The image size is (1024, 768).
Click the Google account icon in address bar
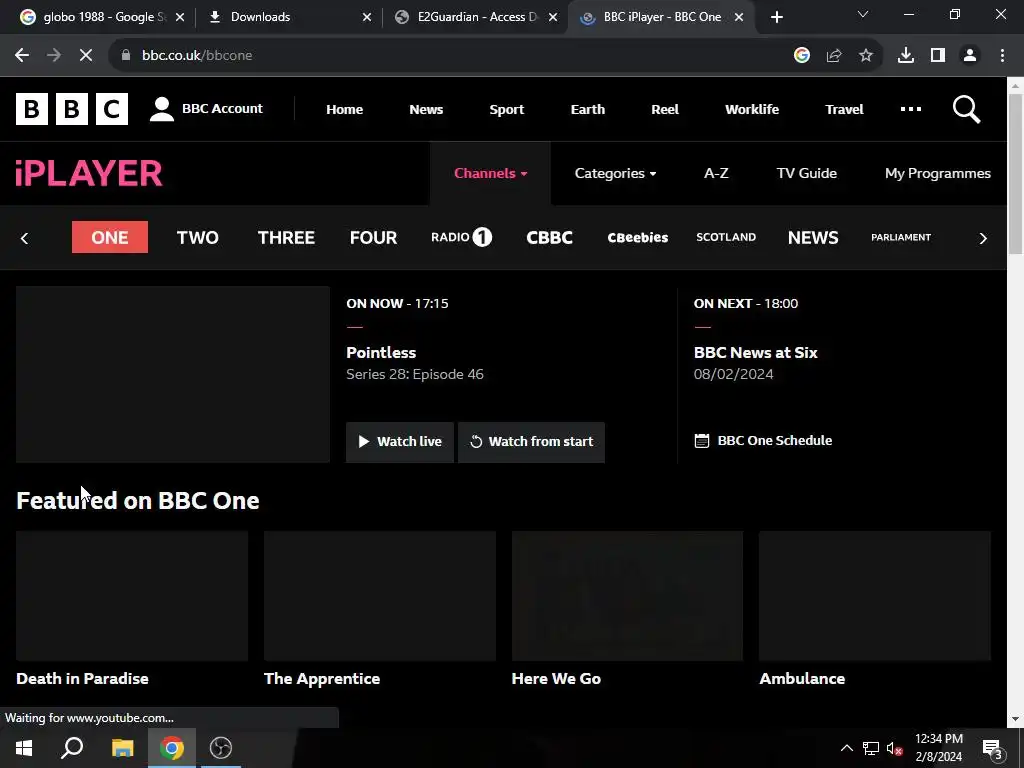(801, 56)
